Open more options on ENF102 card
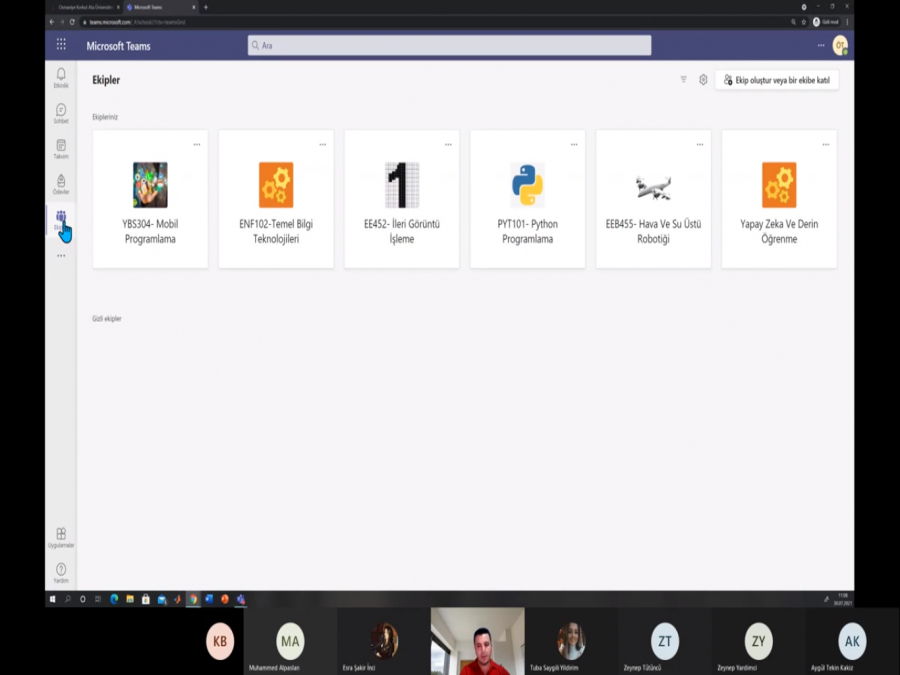900x675 pixels. click(x=323, y=145)
